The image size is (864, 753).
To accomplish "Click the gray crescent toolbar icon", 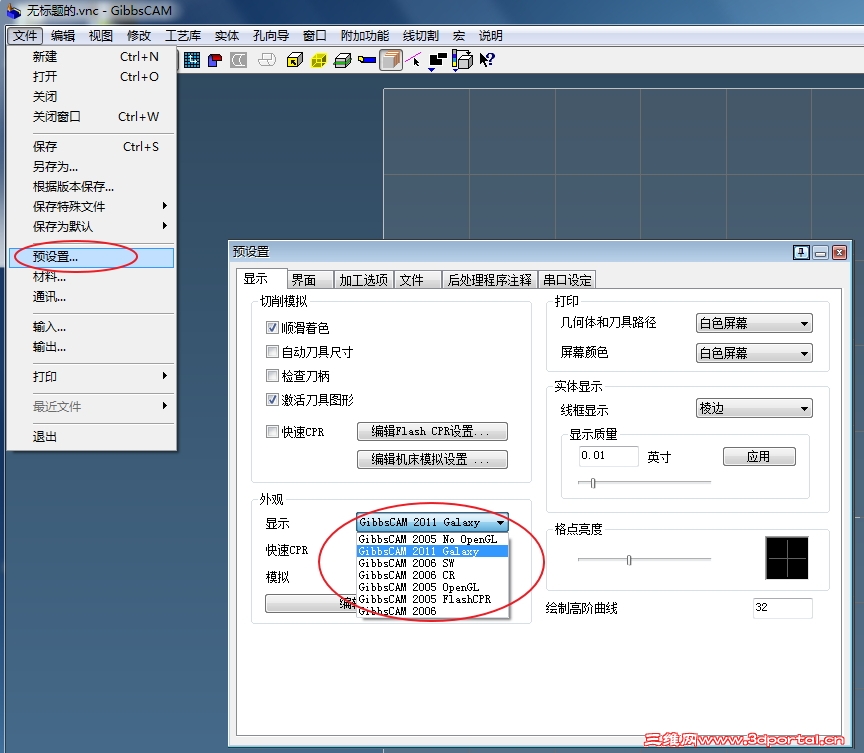I will pyautogui.click(x=238, y=60).
